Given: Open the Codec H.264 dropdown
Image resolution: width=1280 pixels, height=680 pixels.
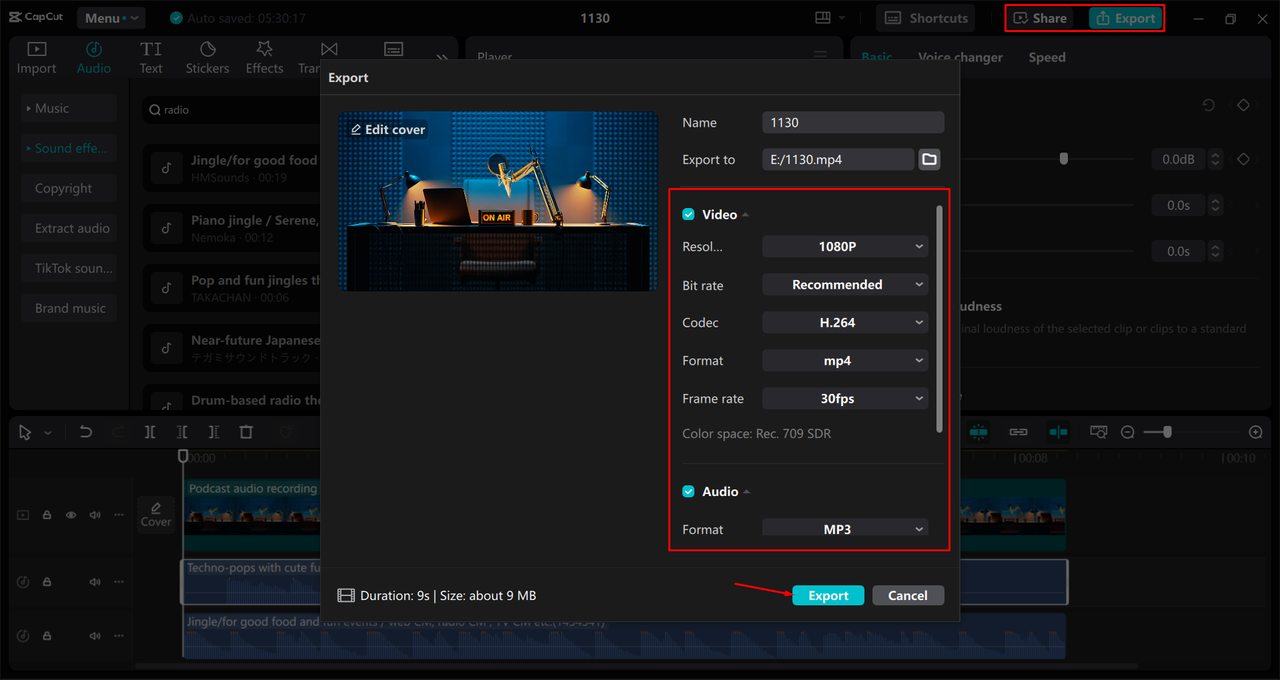Looking at the screenshot, I should pos(845,322).
